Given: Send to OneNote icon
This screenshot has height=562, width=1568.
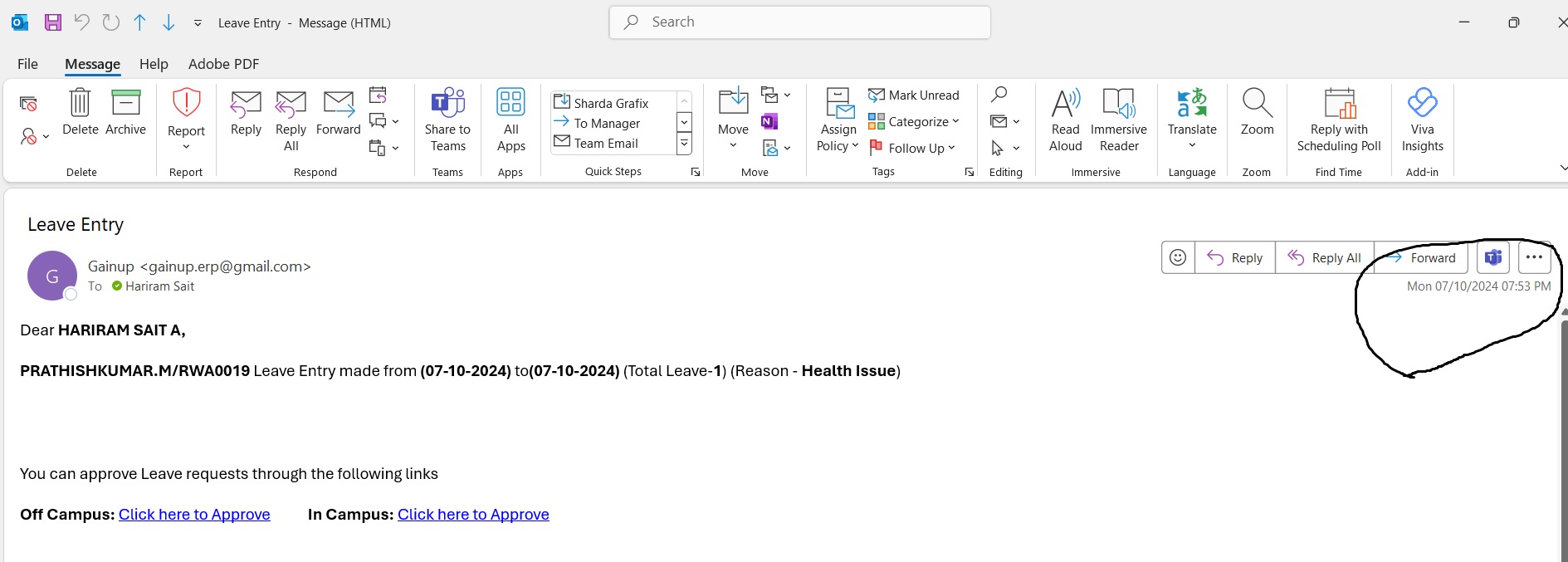Looking at the screenshot, I should 769,122.
